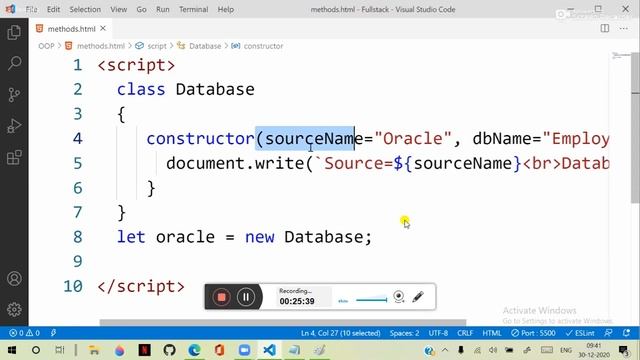
Task: Change language mode HTML
Action: tap(492, 333)
